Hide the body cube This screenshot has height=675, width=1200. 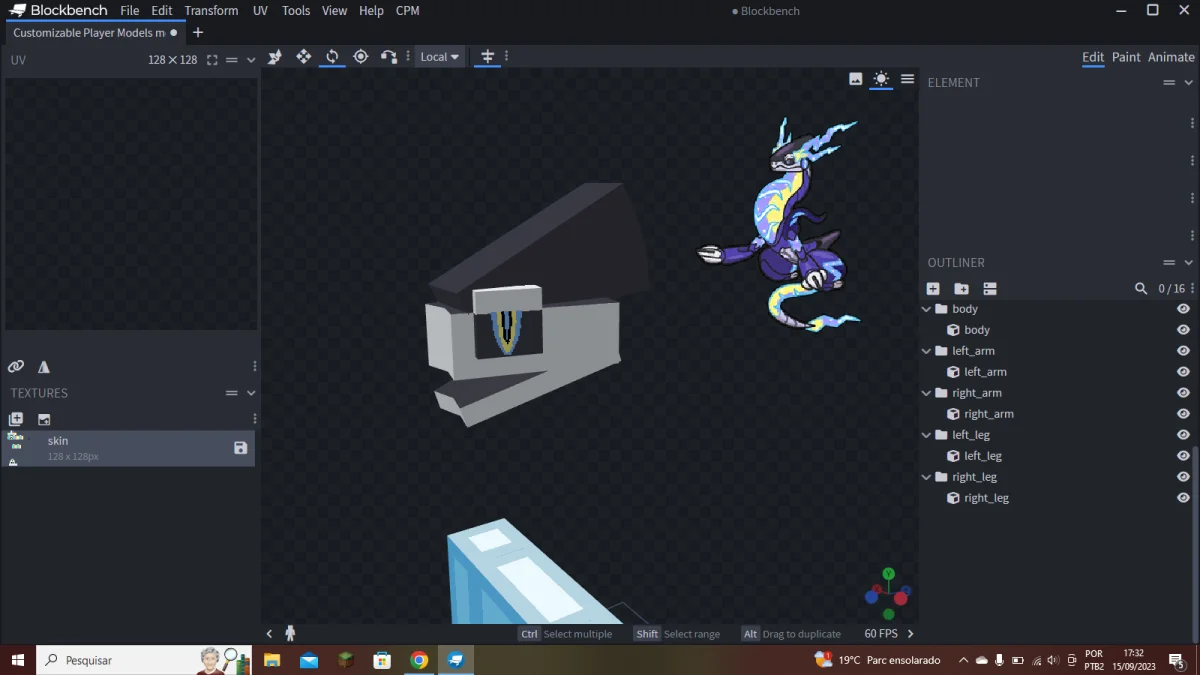(1183, 330)
